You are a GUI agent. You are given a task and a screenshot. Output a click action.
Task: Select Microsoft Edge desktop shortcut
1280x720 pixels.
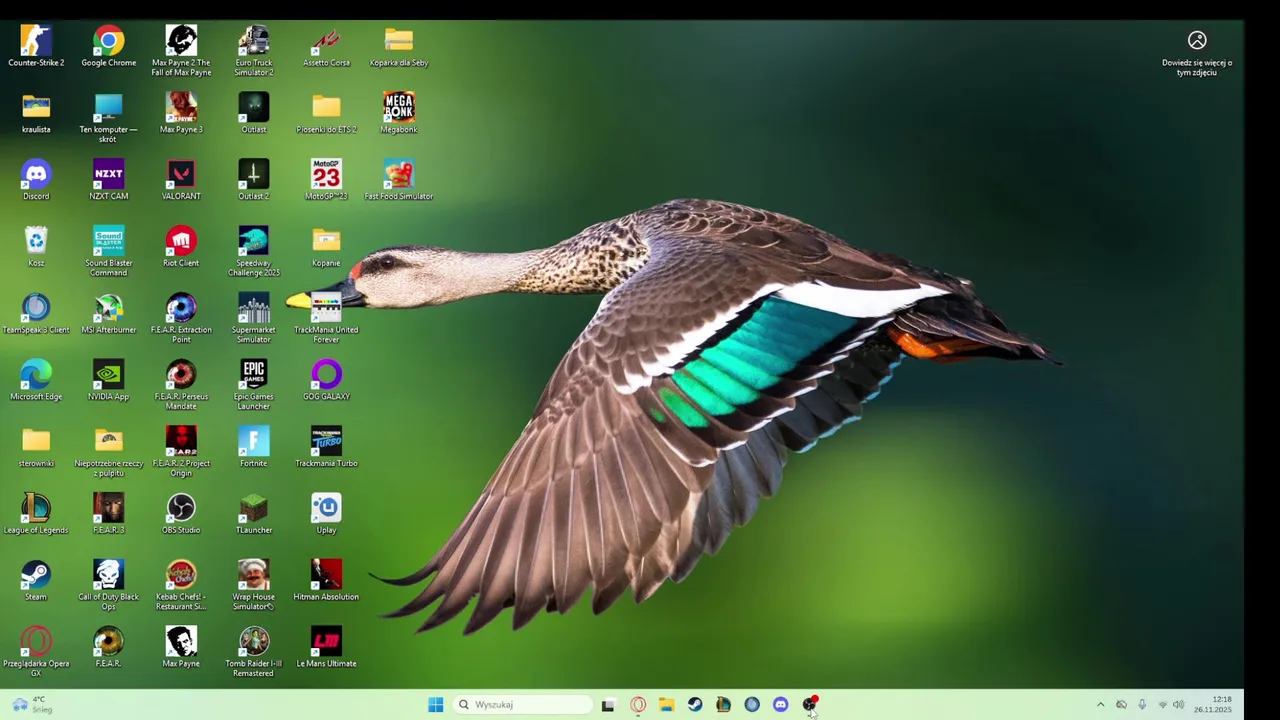(x=36, y=381)
